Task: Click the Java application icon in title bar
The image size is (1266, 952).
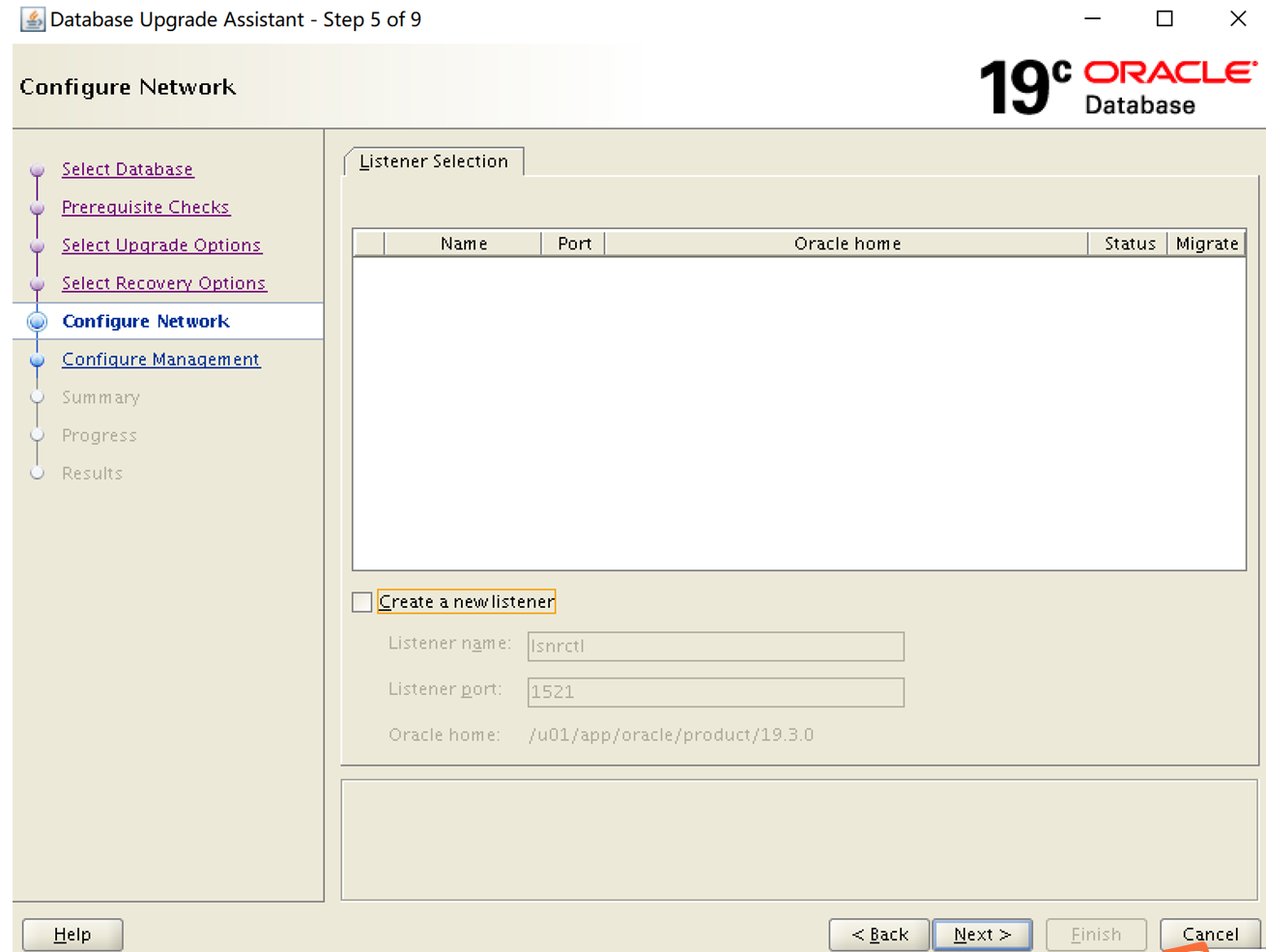Action: [32, 19]
